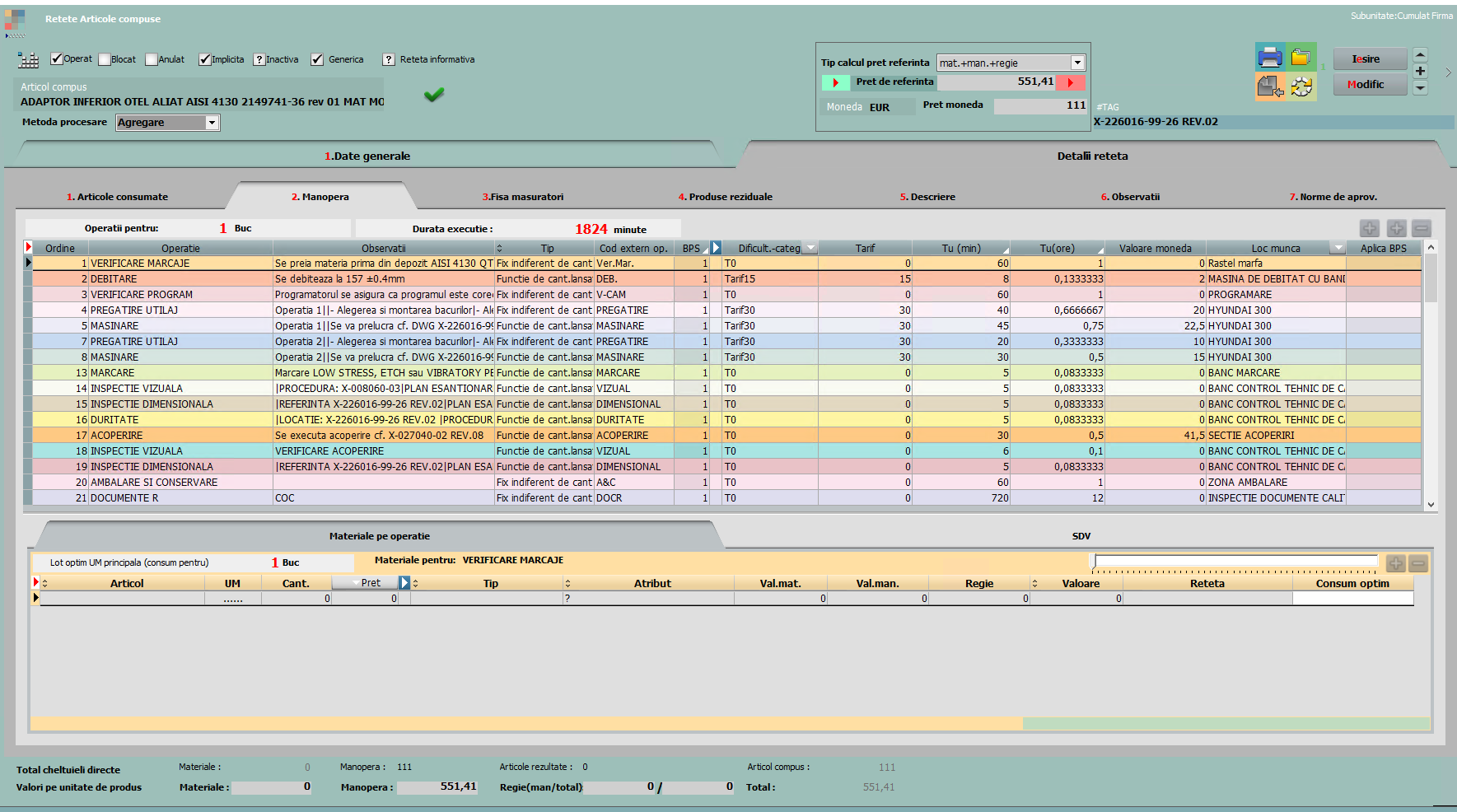1457x812 pixels.
Task: Click the import documents arrow icon
Action: (1269, 86)
